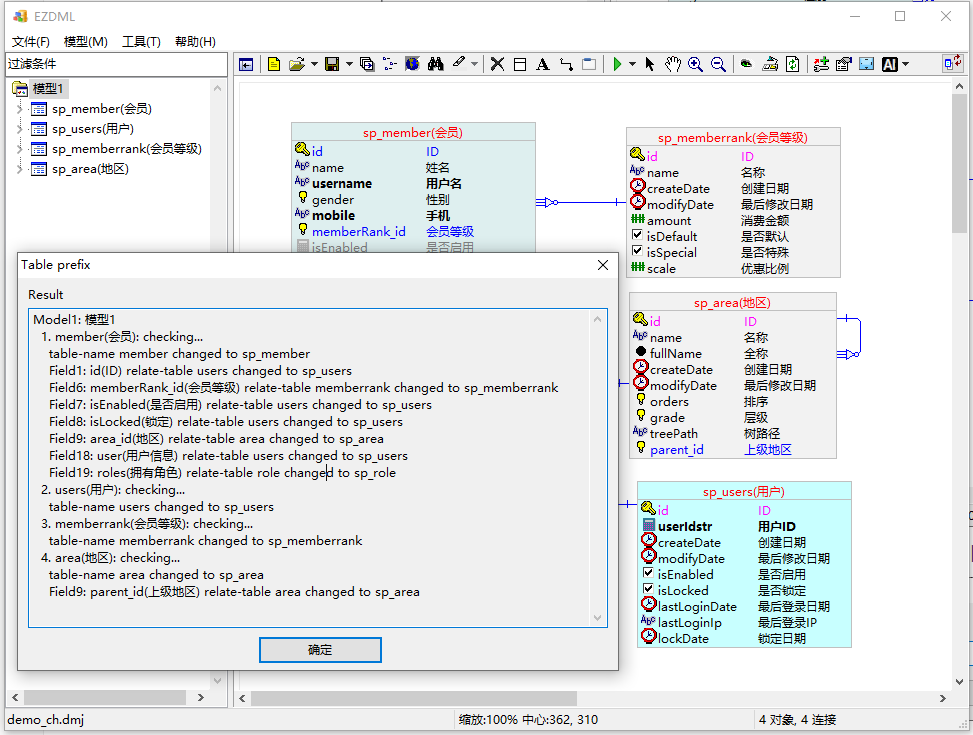Viewport: 973px width, 735px height.
Task: Expand the sp_area(地区) tree node
Action: click(x=20, y=169)
